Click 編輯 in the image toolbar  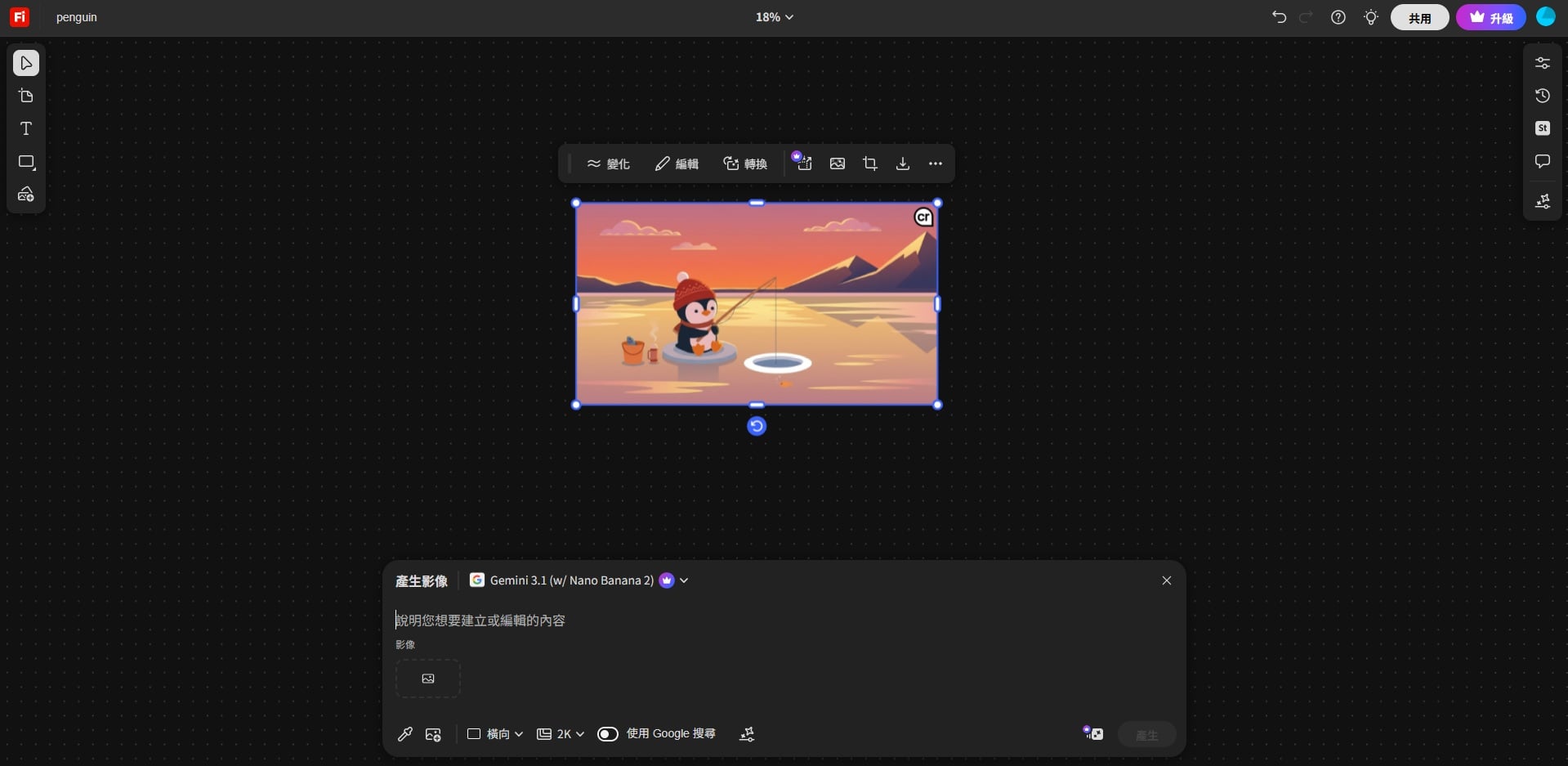(x=677, y=164)
